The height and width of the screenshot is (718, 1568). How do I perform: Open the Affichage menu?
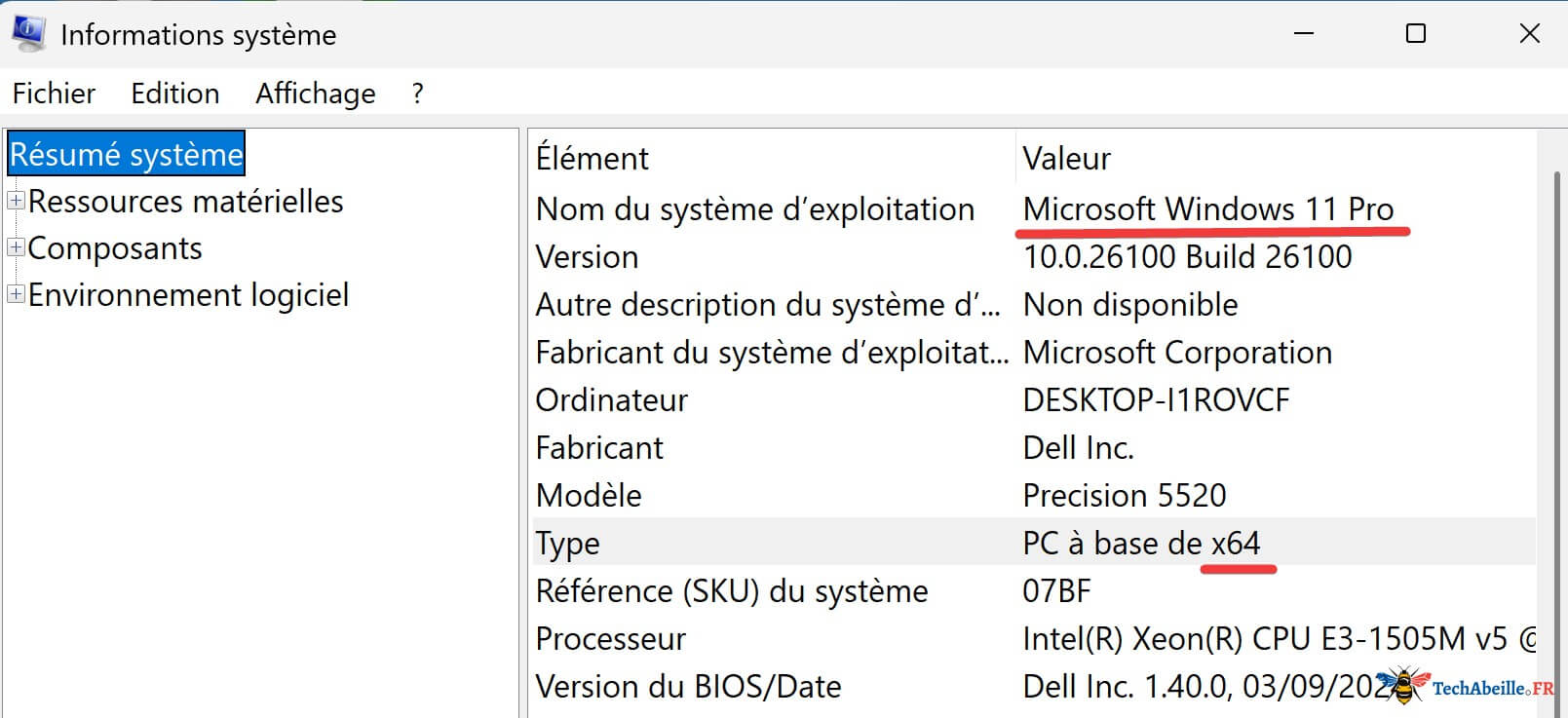pos(316,94)
